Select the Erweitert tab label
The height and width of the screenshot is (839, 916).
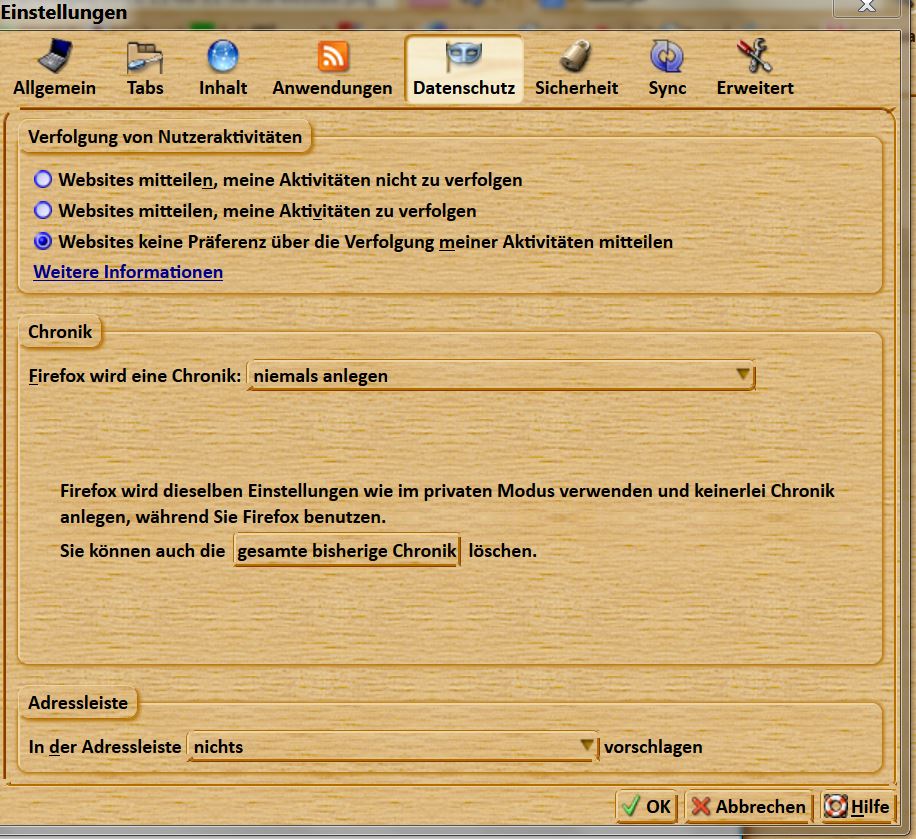click(x=755, y=88)
